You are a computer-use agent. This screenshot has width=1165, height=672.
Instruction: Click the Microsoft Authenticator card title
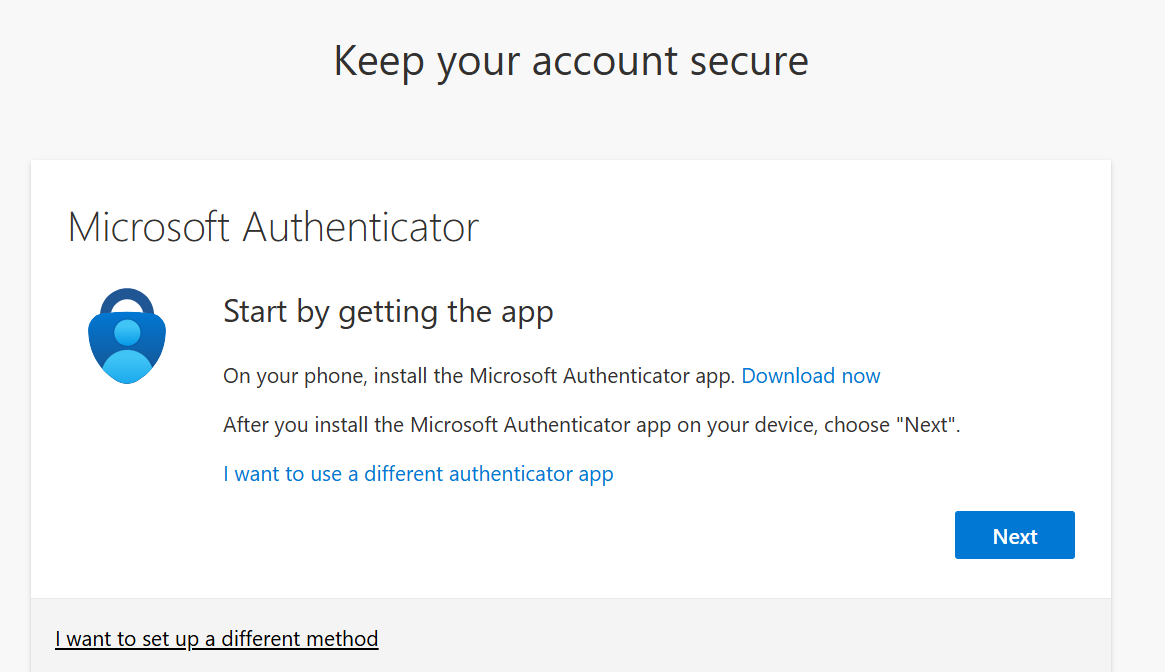pos(273,227)
